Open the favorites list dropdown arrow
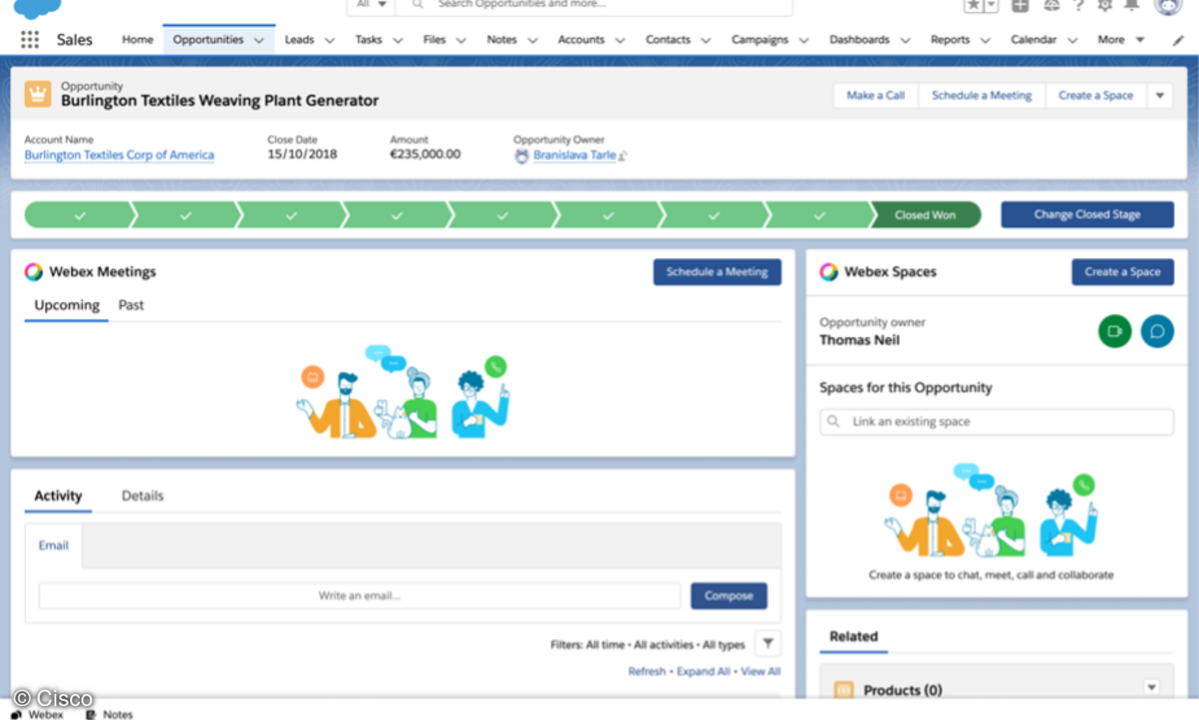This screenshot has width=1199, height=720. 991,5
